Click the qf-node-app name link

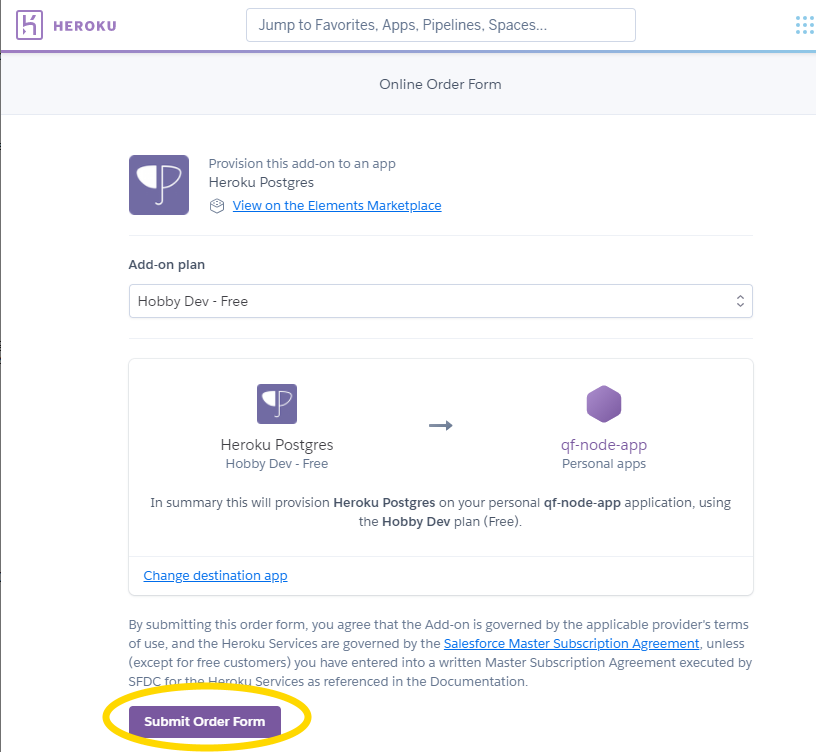pyautogui.click(x=604, y=445)
